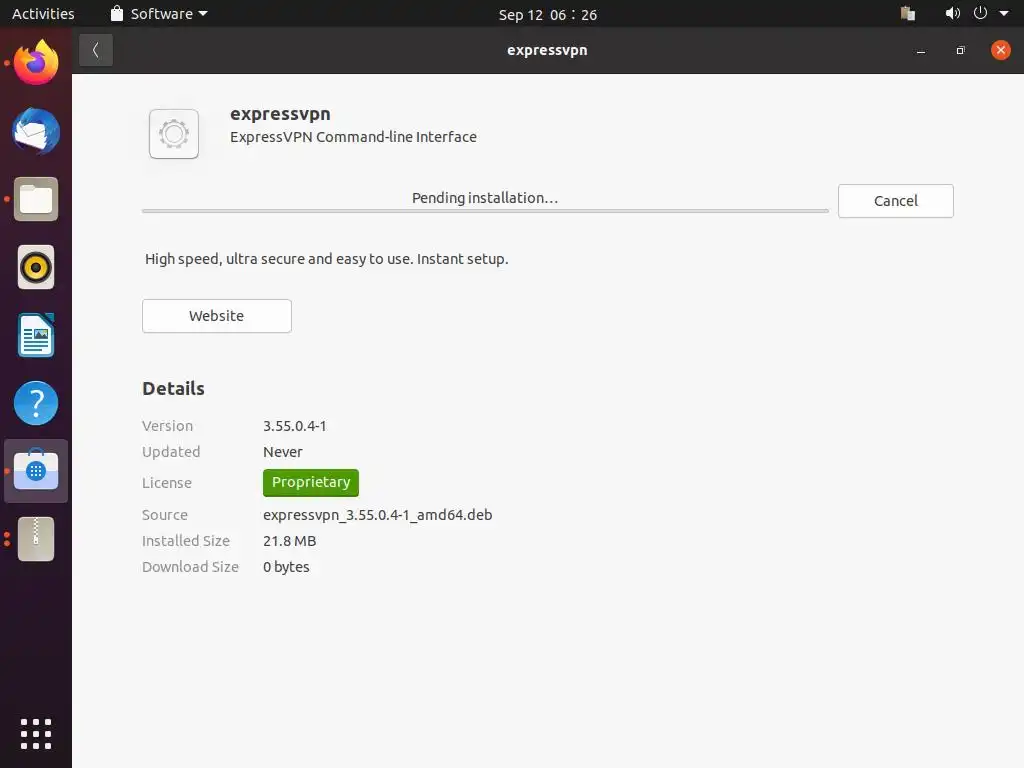This screenshot has height=768, width=1024.
Task: Click the expressvpn title in header bar
Action: [x=547, y=50]
